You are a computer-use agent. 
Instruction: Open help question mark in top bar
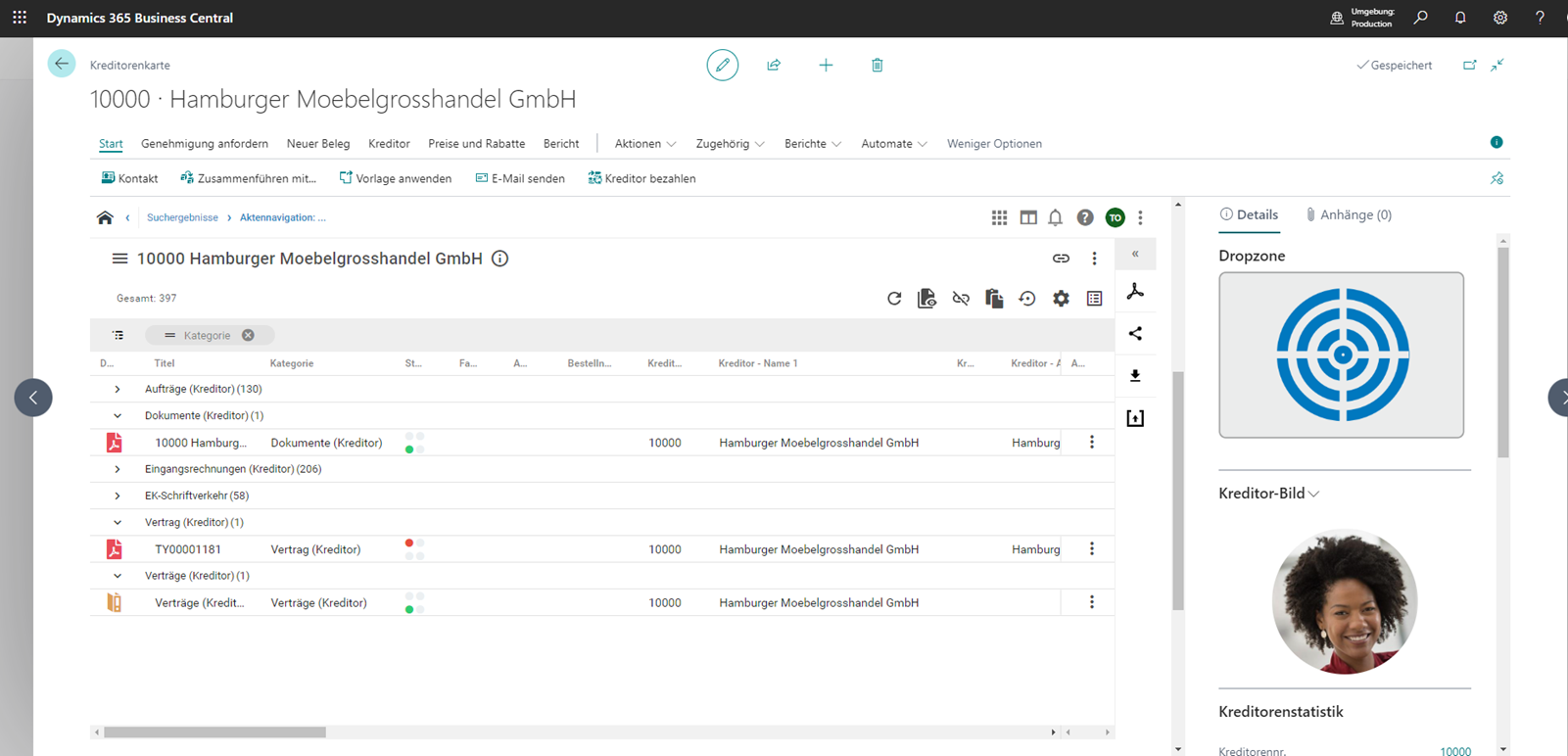tap(1540, 18)
